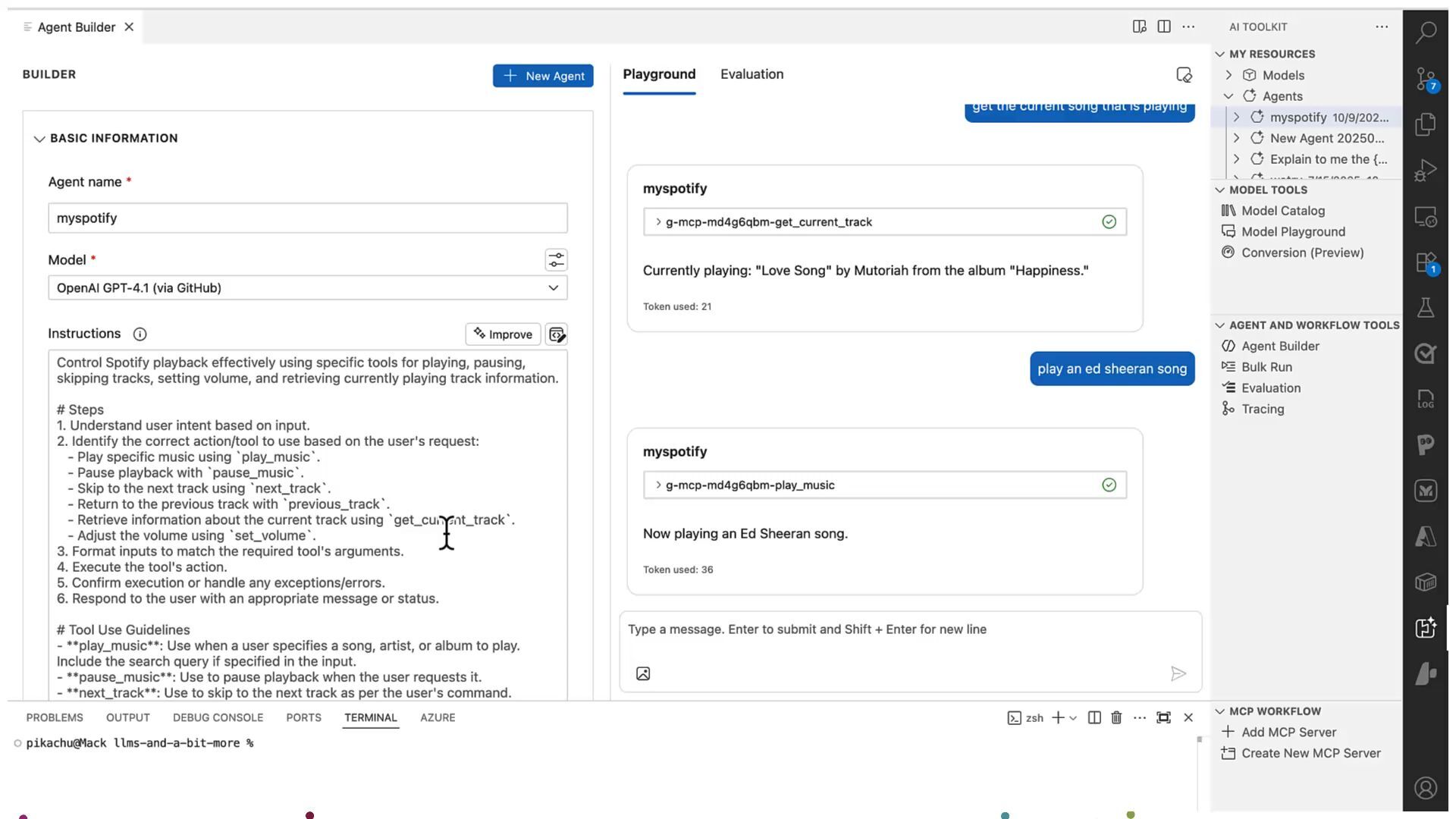Open Search in the activity bar
Viewport: 1456px width, 819px height.
[1426, 32]
